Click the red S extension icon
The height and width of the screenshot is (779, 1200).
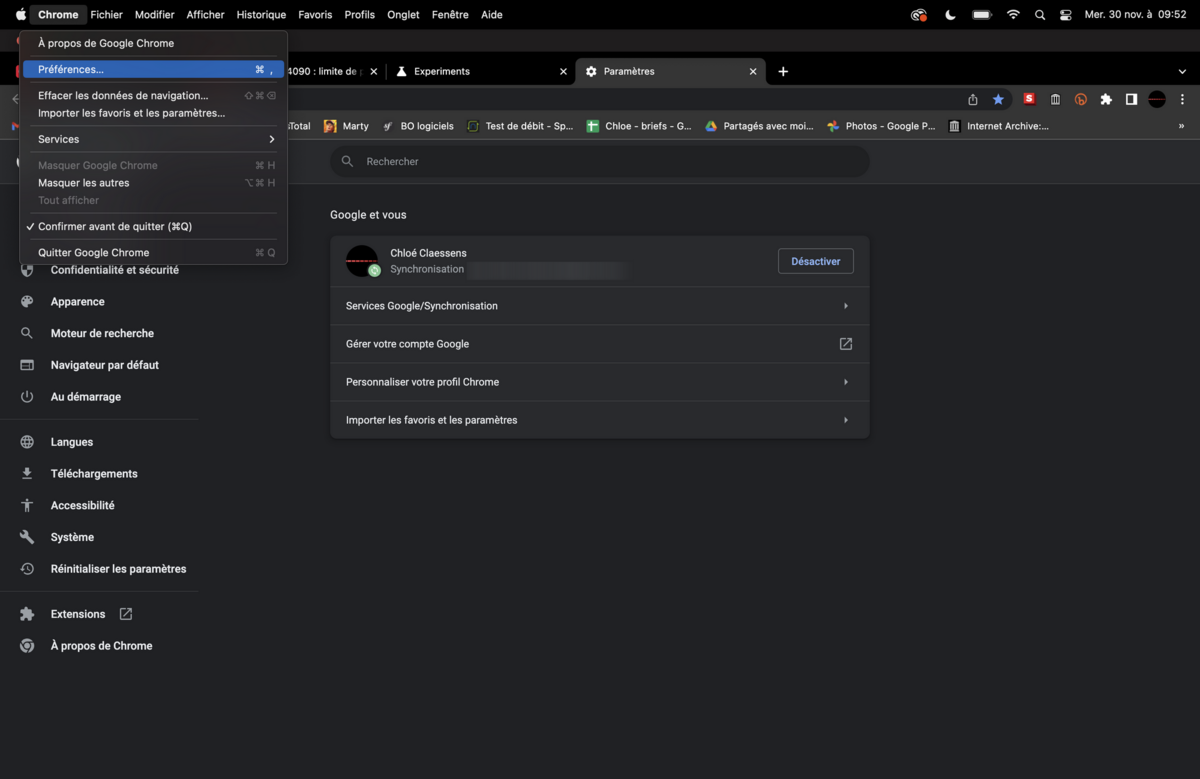tap(1029, 99)
